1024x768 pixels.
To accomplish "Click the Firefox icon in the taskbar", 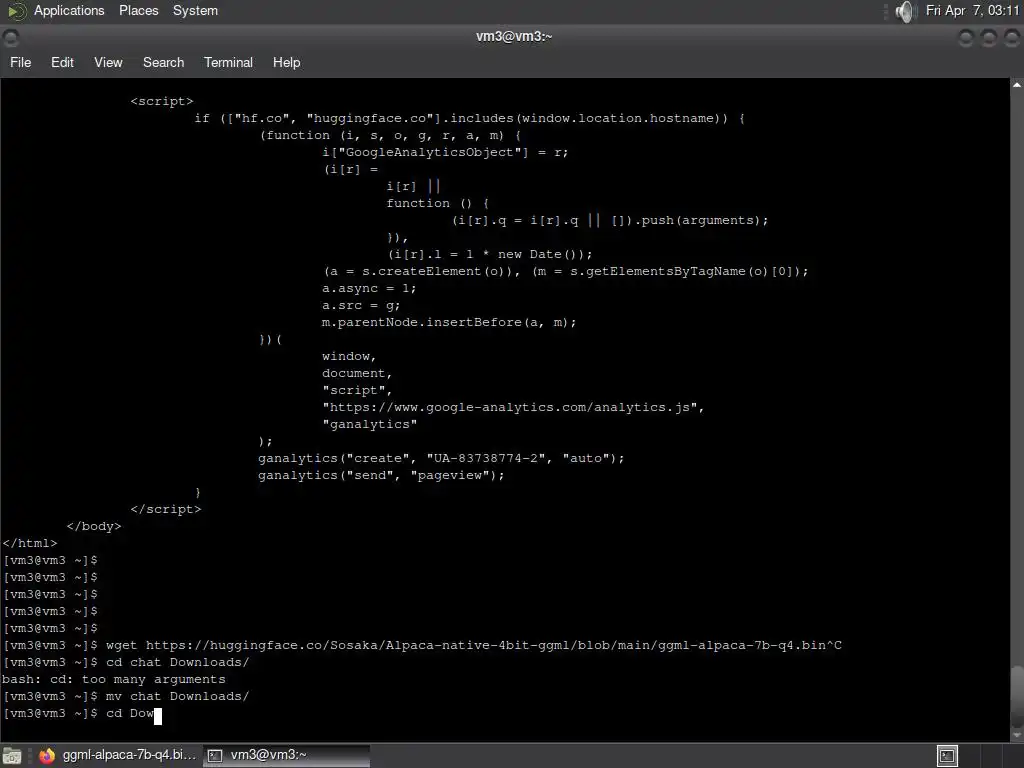I will 46,756.
